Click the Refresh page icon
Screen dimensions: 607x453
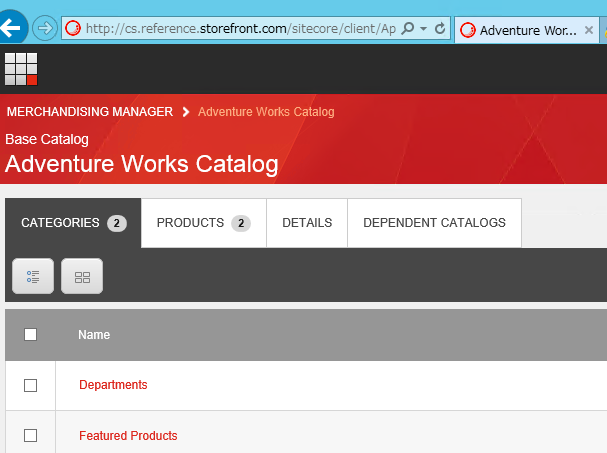pos(440,28)
